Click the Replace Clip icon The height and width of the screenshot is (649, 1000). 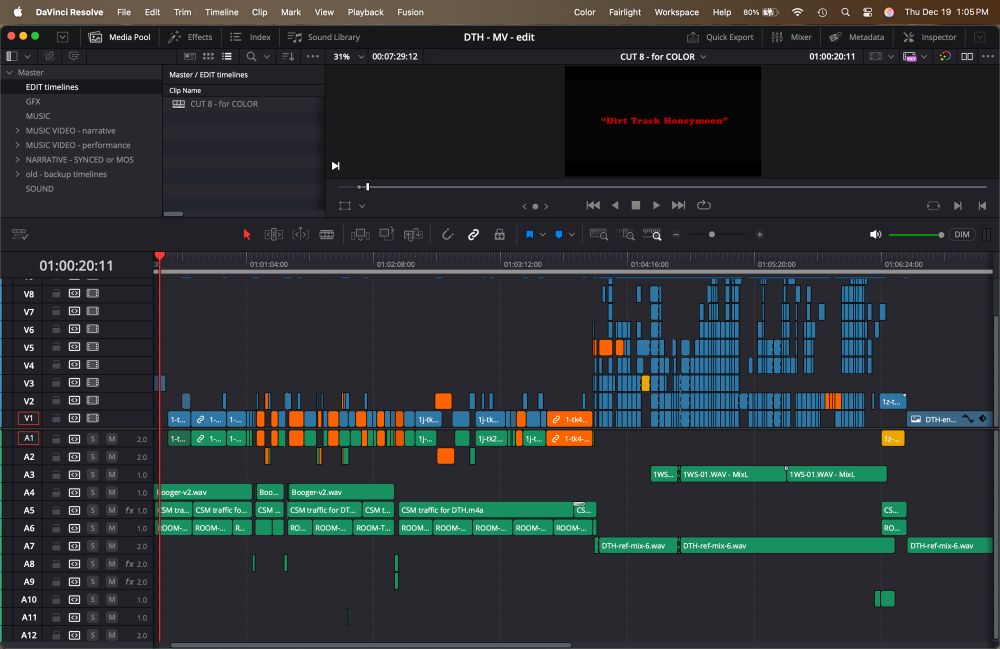pos(413,235)
